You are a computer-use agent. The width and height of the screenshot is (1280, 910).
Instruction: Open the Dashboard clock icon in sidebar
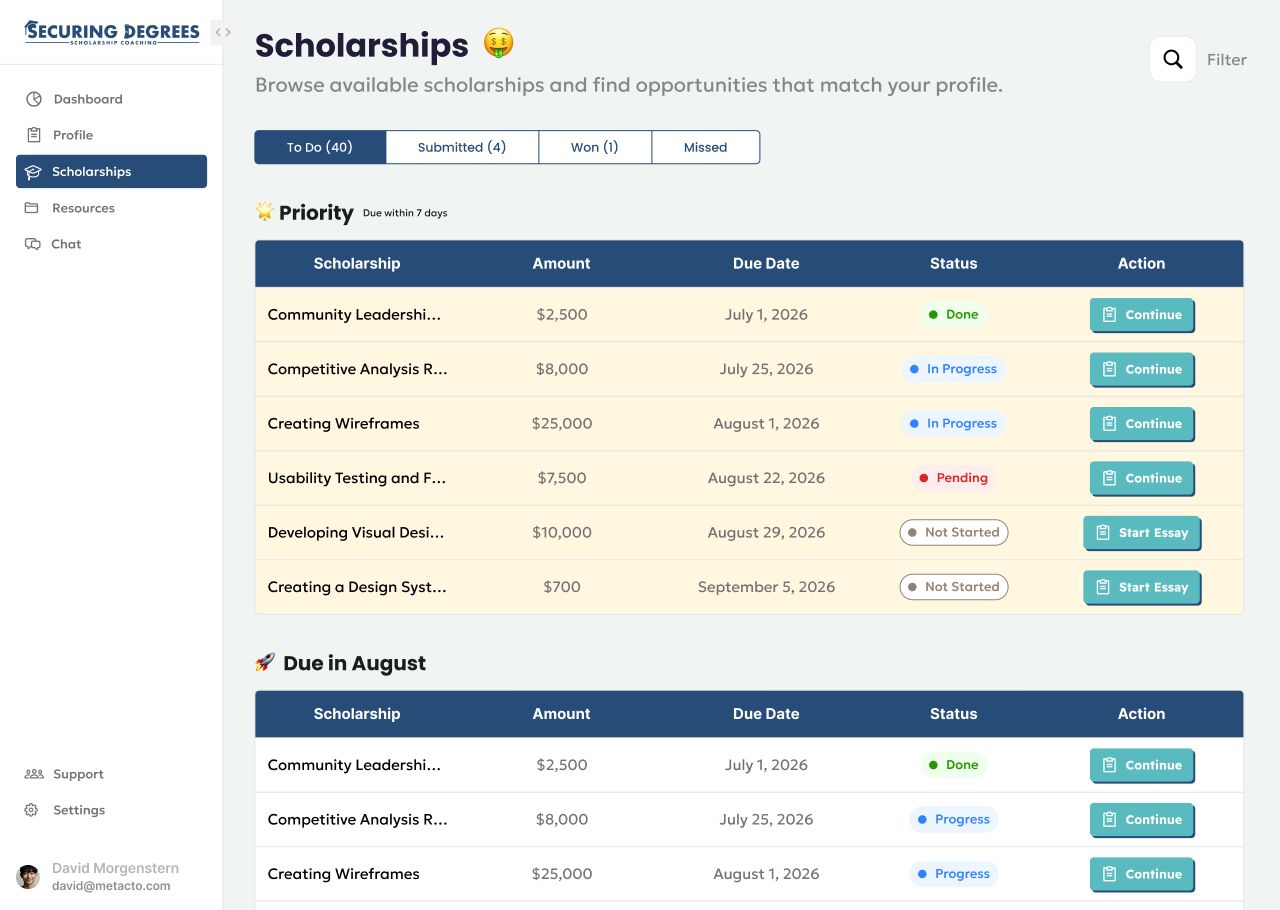[x=34, y=99]
